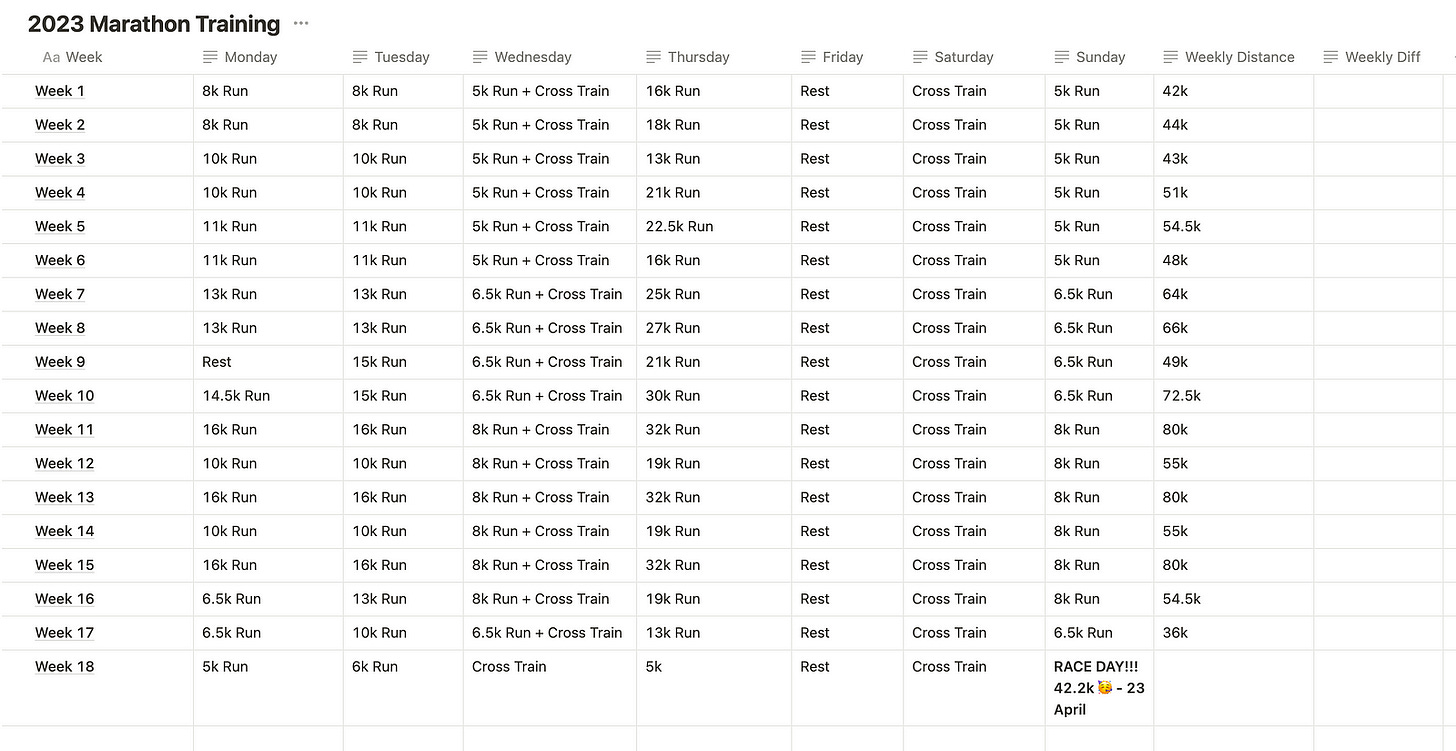Select Week 1 Weekly Distance 42k cell
This screenshot has height=751, width=1456.
pos(1233,91)
